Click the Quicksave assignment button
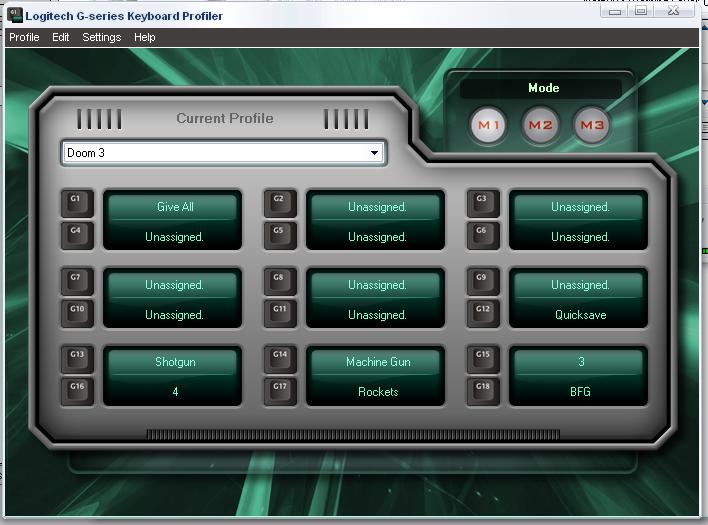This screenshot has height=525, width=708. coord(580,315)
